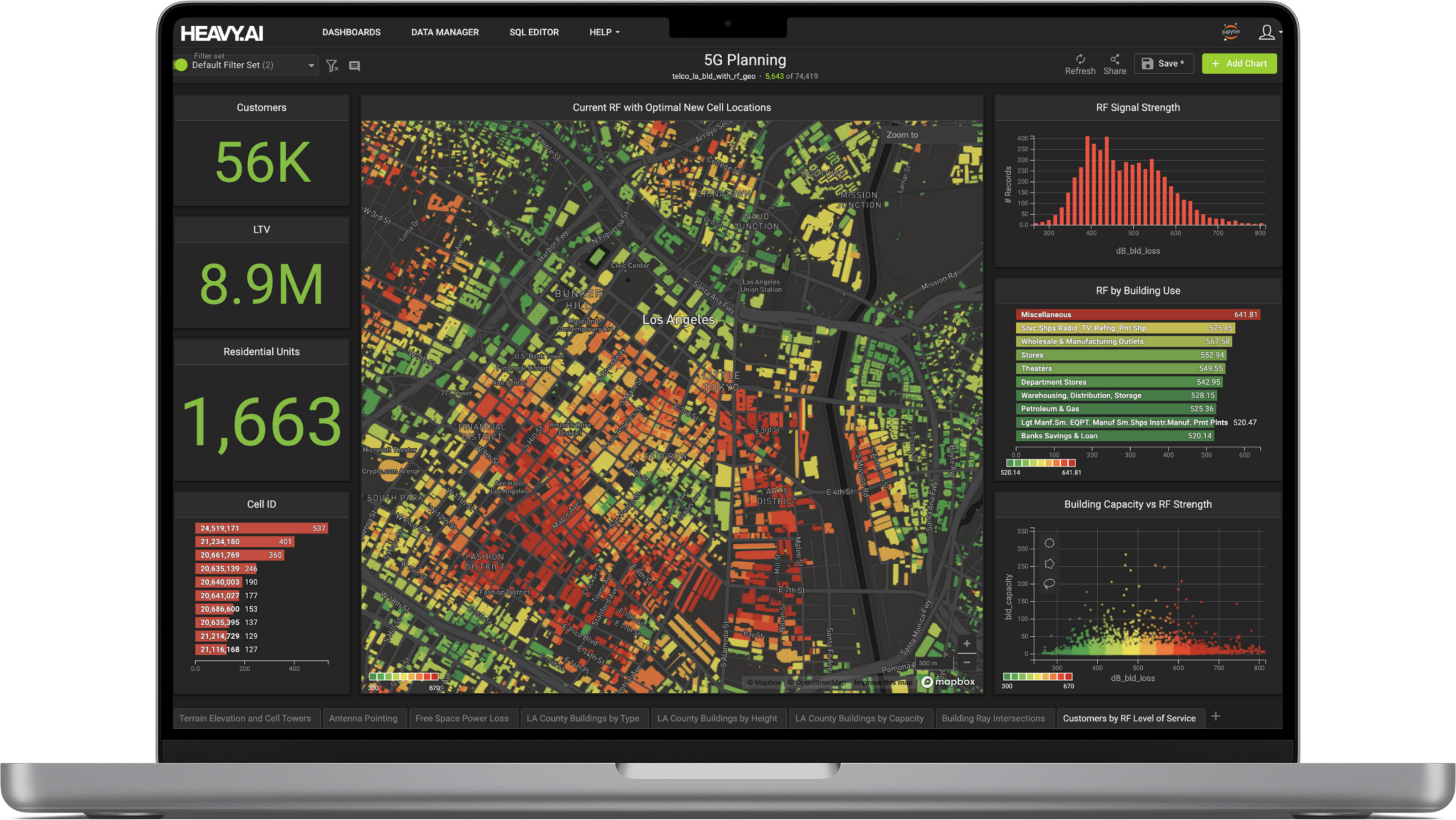Open the user account icon

pos(1267,32)
